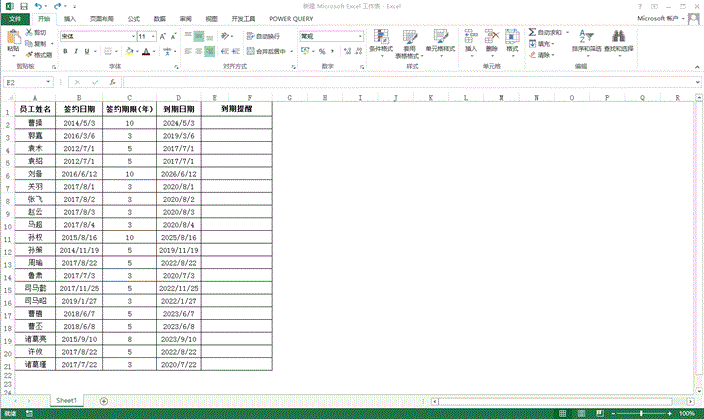Click the Merge and Center (合并后居中) button

[266, 50]
